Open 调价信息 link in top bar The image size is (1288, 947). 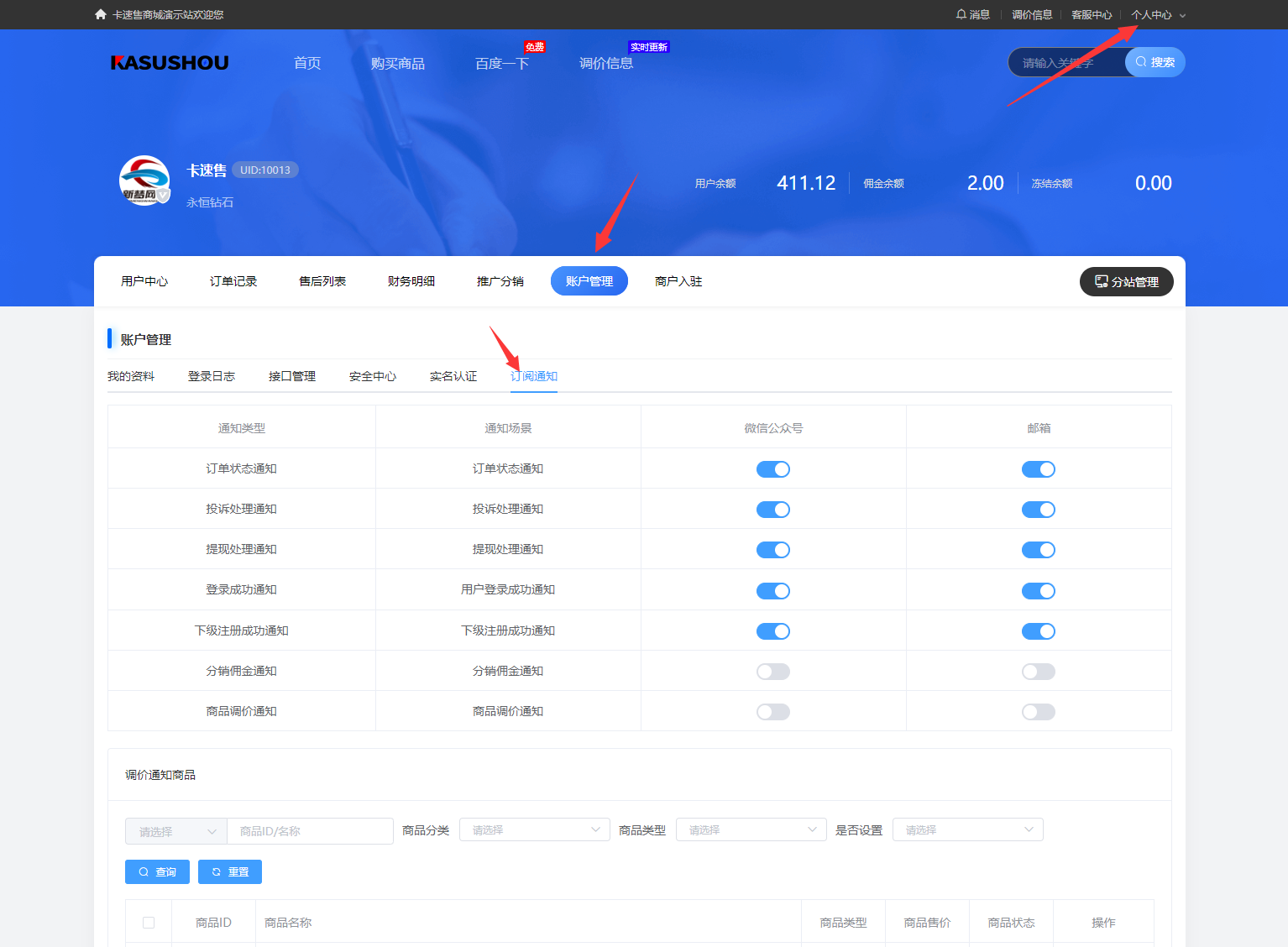click(1032, 14)
